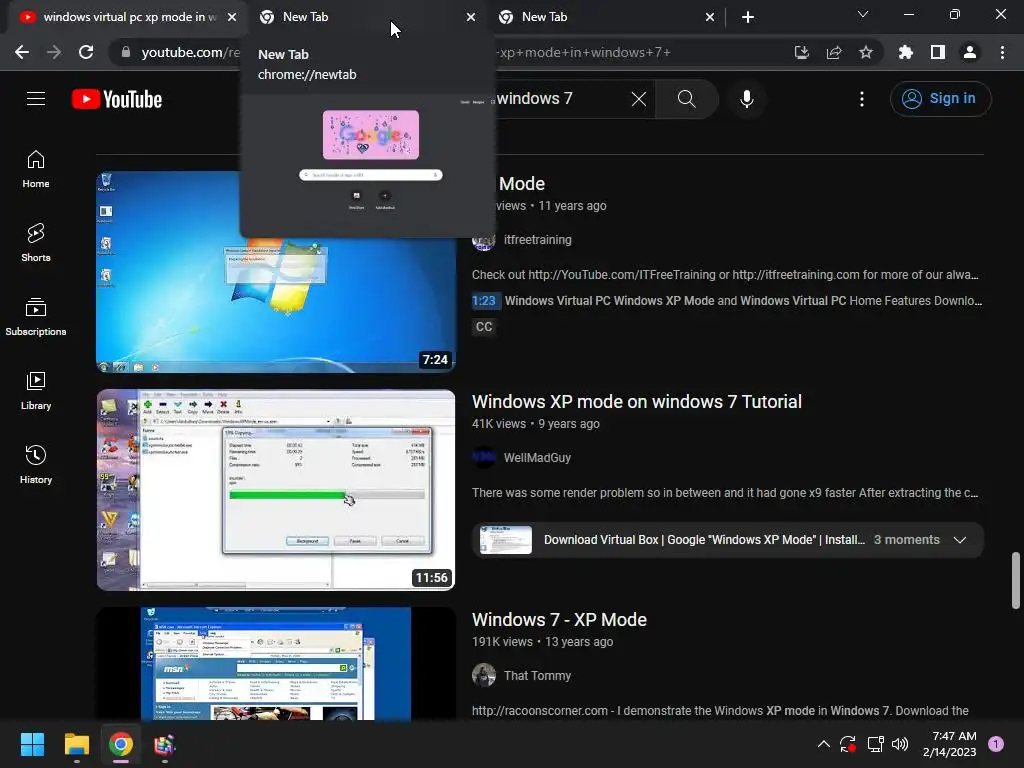The image size is (1024, 768).
Task: Open sync update tray icon
Action: coord(848,744)
